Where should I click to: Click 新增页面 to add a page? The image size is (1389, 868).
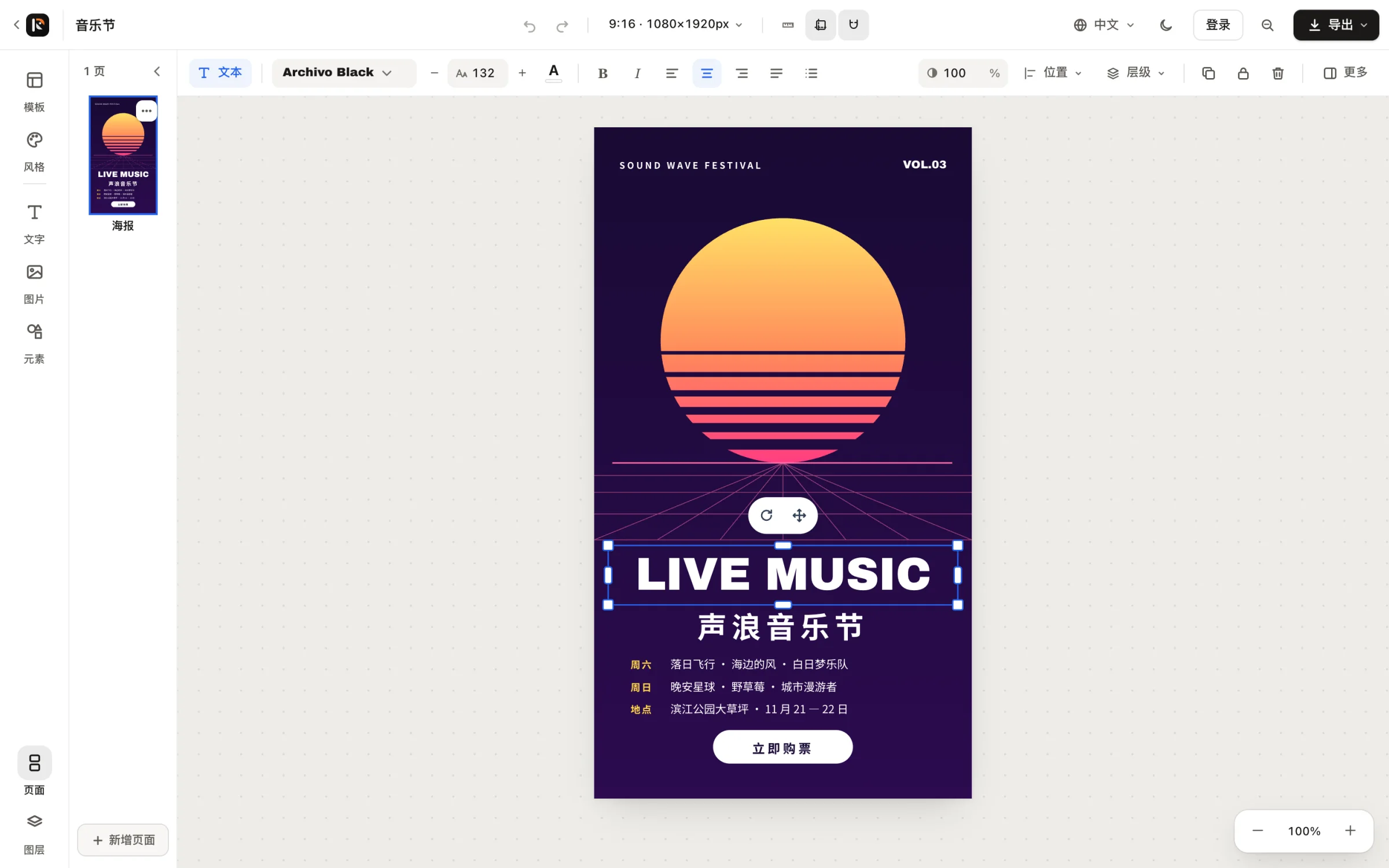click(x=123, y=840)
